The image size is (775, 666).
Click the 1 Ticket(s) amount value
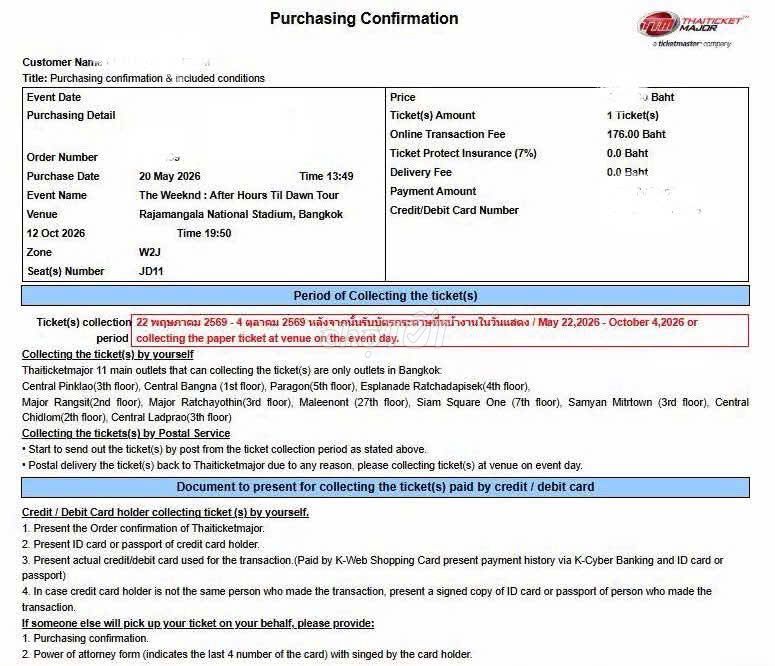click(633, 115)
